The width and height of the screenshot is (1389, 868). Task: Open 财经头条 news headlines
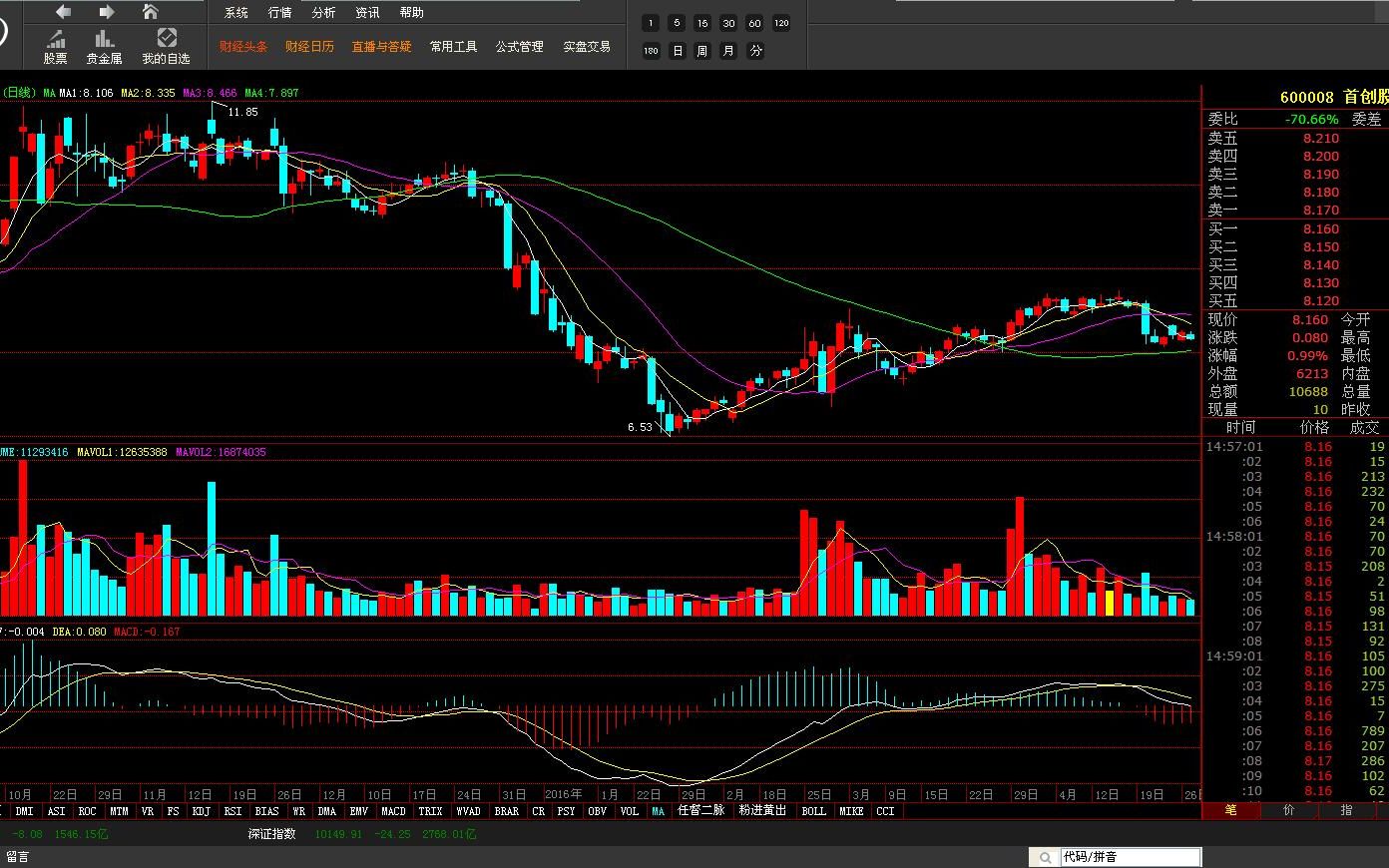point(243,47)
